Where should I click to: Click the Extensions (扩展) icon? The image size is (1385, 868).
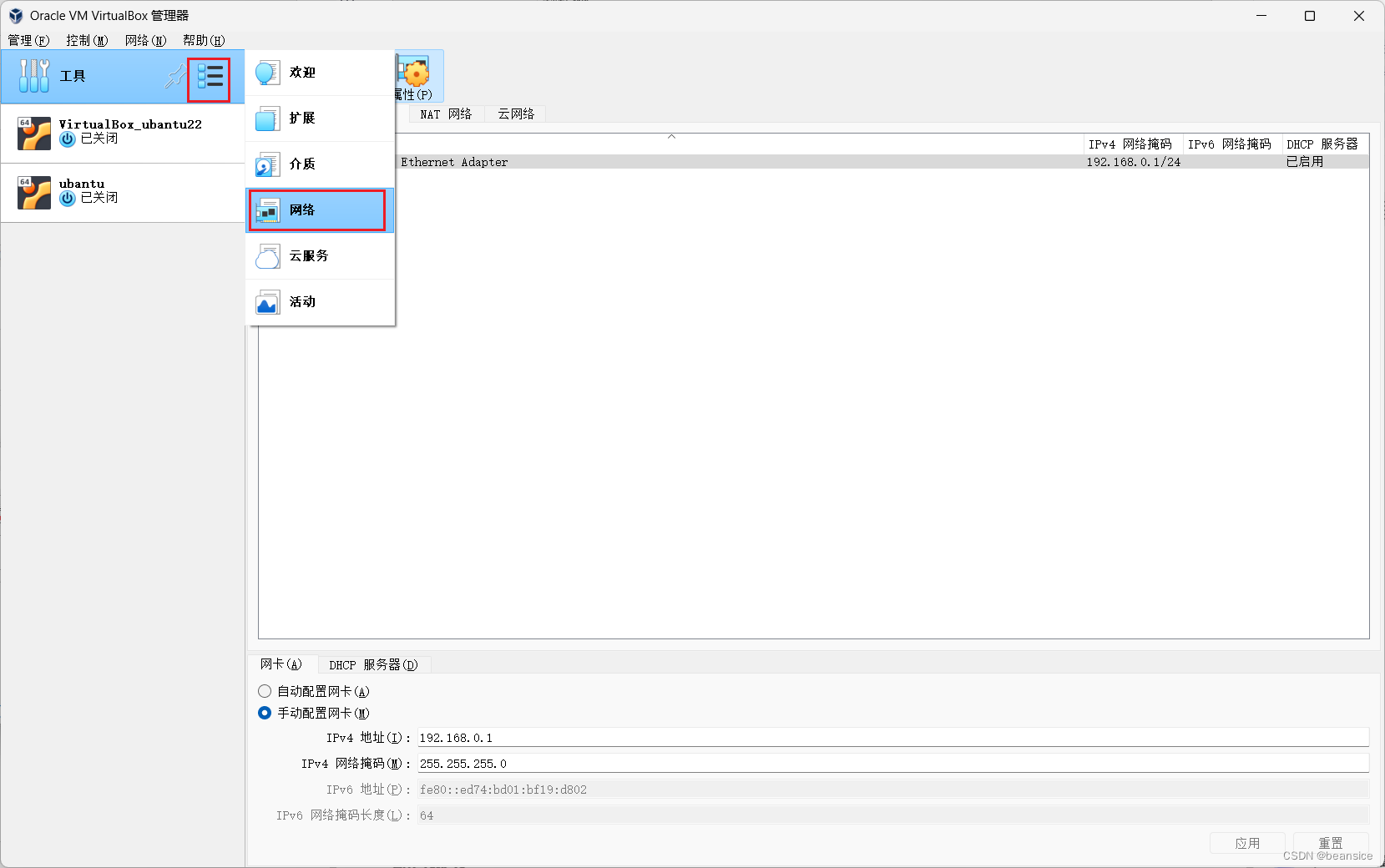[x=267, y=119]
